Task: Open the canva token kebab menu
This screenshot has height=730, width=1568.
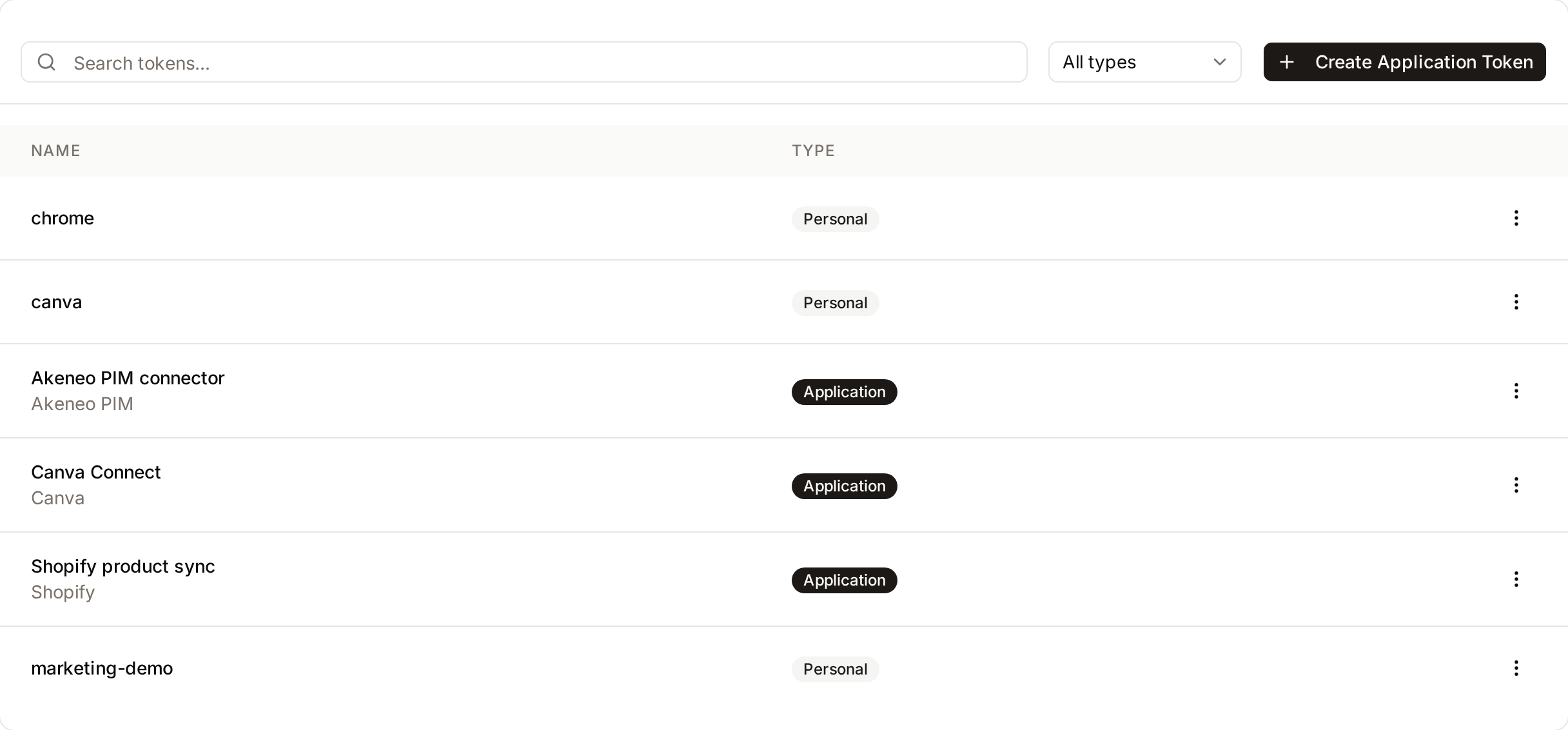Action: (x=1516, y=302)
